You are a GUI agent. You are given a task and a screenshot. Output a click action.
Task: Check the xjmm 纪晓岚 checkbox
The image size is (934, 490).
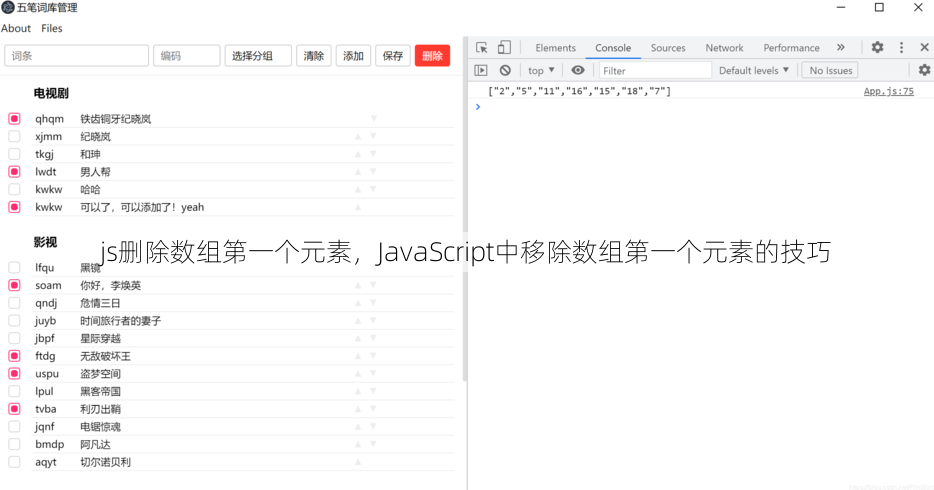tap(14, 136)
